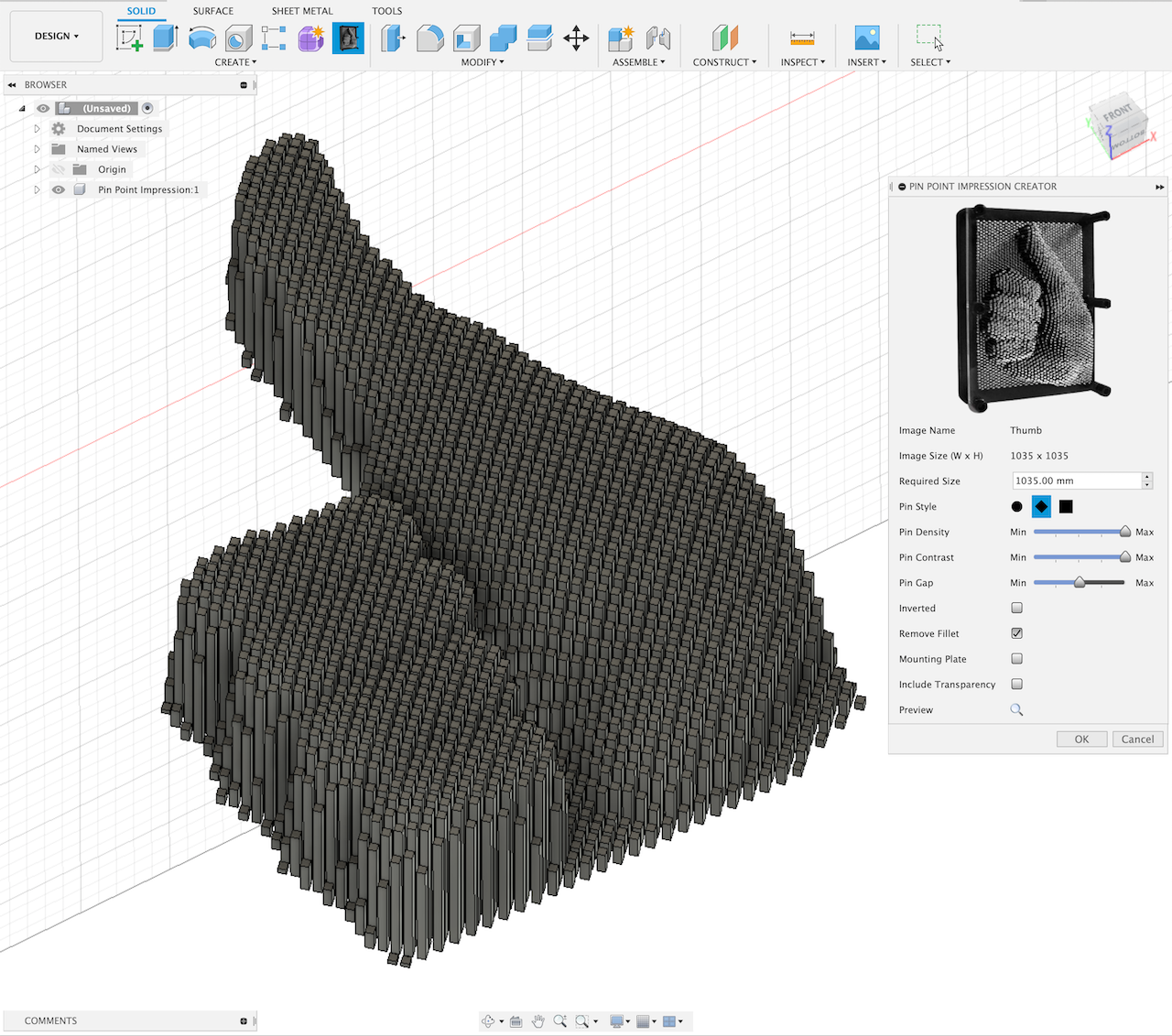Click the Joint icon in Assemble
The width and height of the screenshot is (1172, 1036).
point(657,38)
